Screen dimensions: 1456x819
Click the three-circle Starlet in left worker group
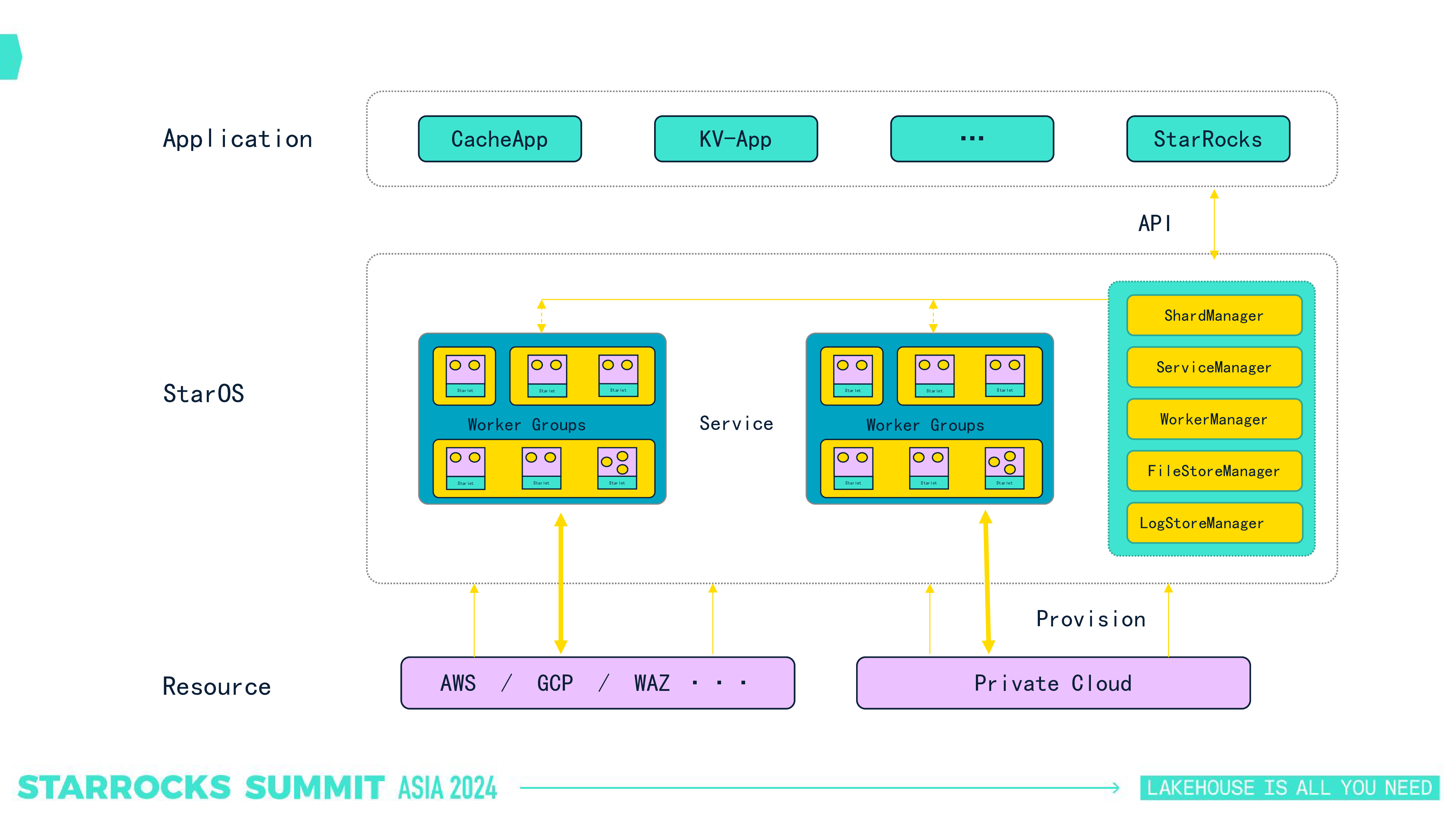(x=617, y=468)
